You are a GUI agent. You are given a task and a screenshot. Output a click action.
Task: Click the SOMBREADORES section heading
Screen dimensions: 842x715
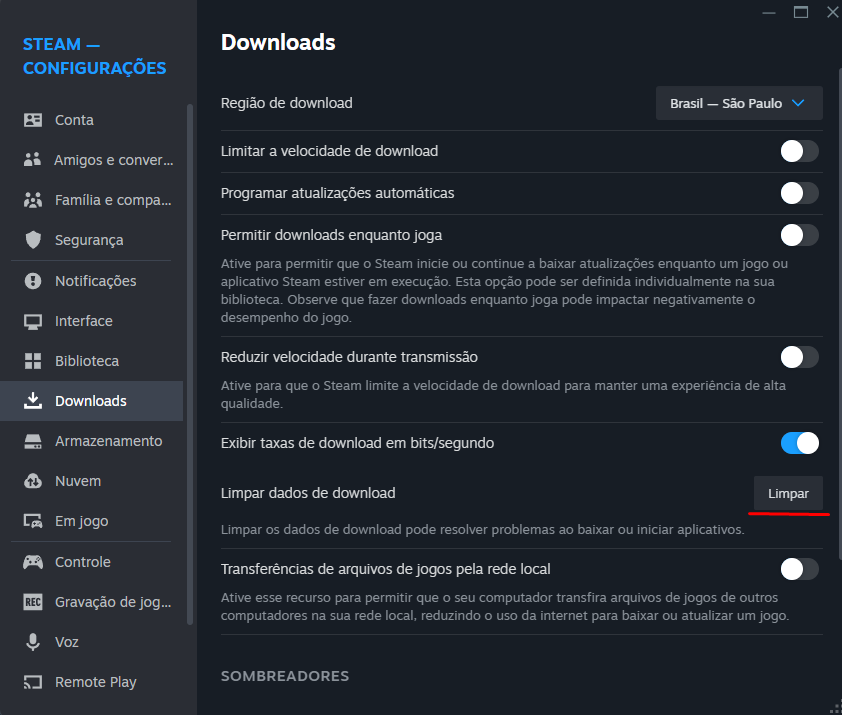(285, 676)
